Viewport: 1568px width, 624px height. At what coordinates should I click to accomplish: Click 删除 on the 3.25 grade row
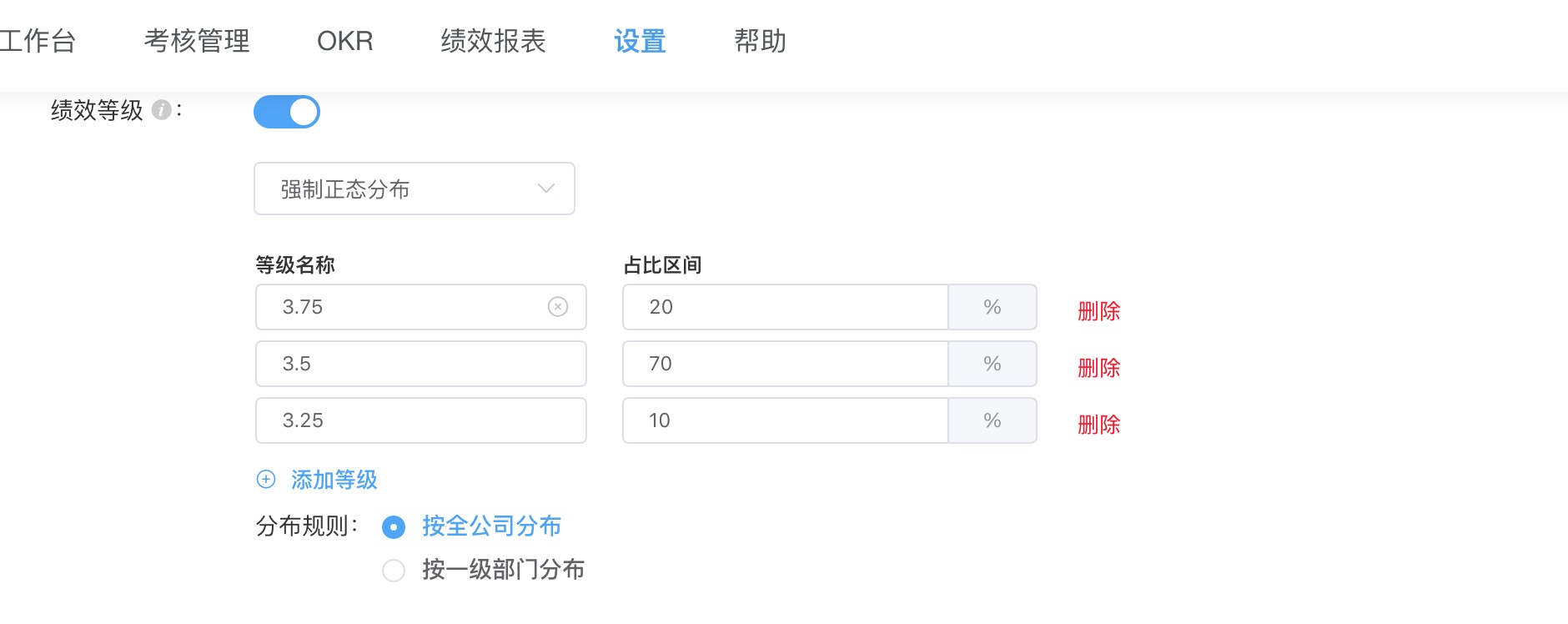pos(1098,425)
